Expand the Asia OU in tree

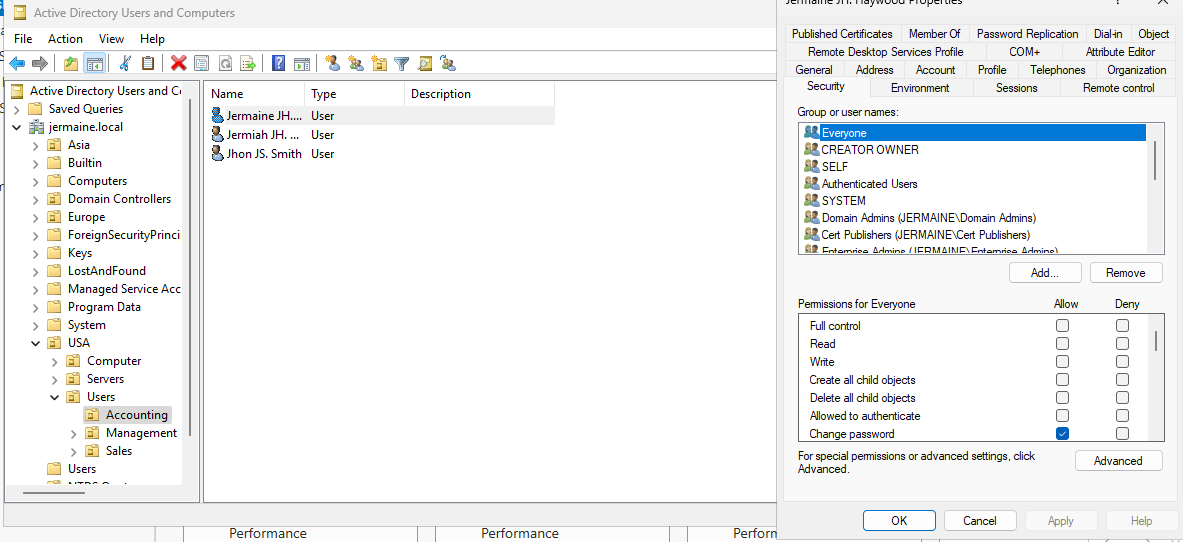pyautogui.click(x=35, y=145)
